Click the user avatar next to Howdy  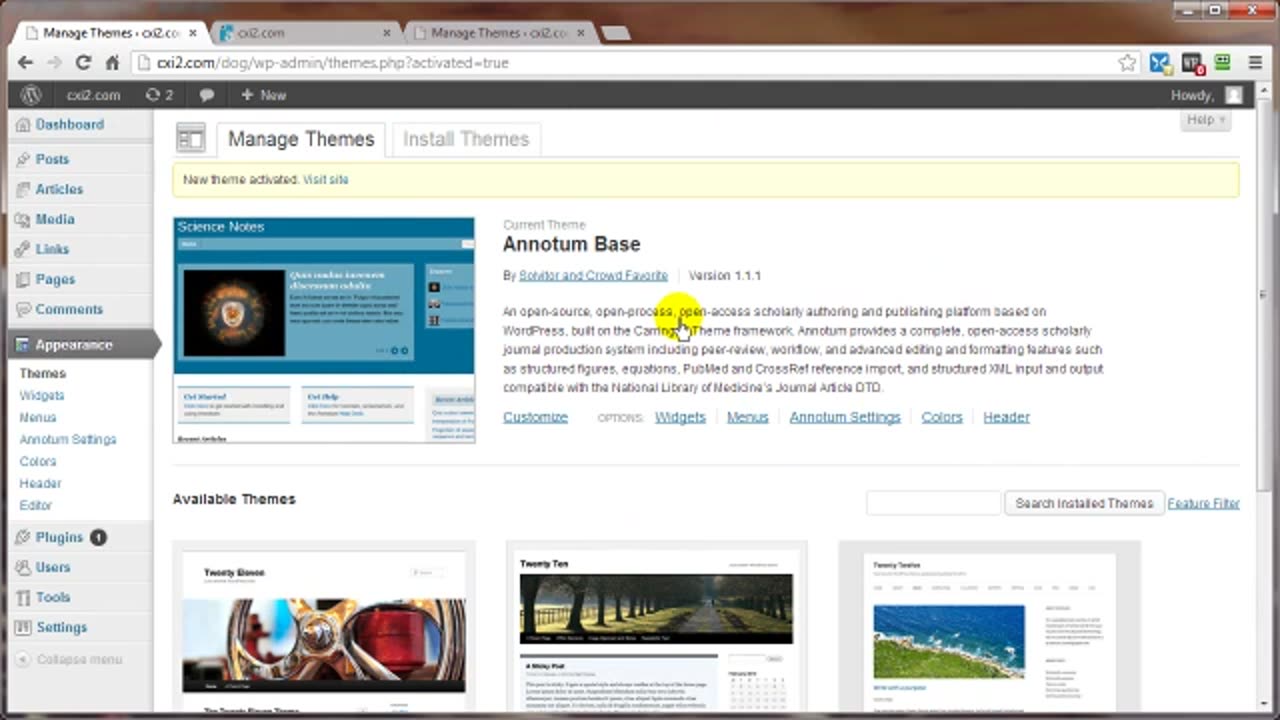coord(1234,95)
